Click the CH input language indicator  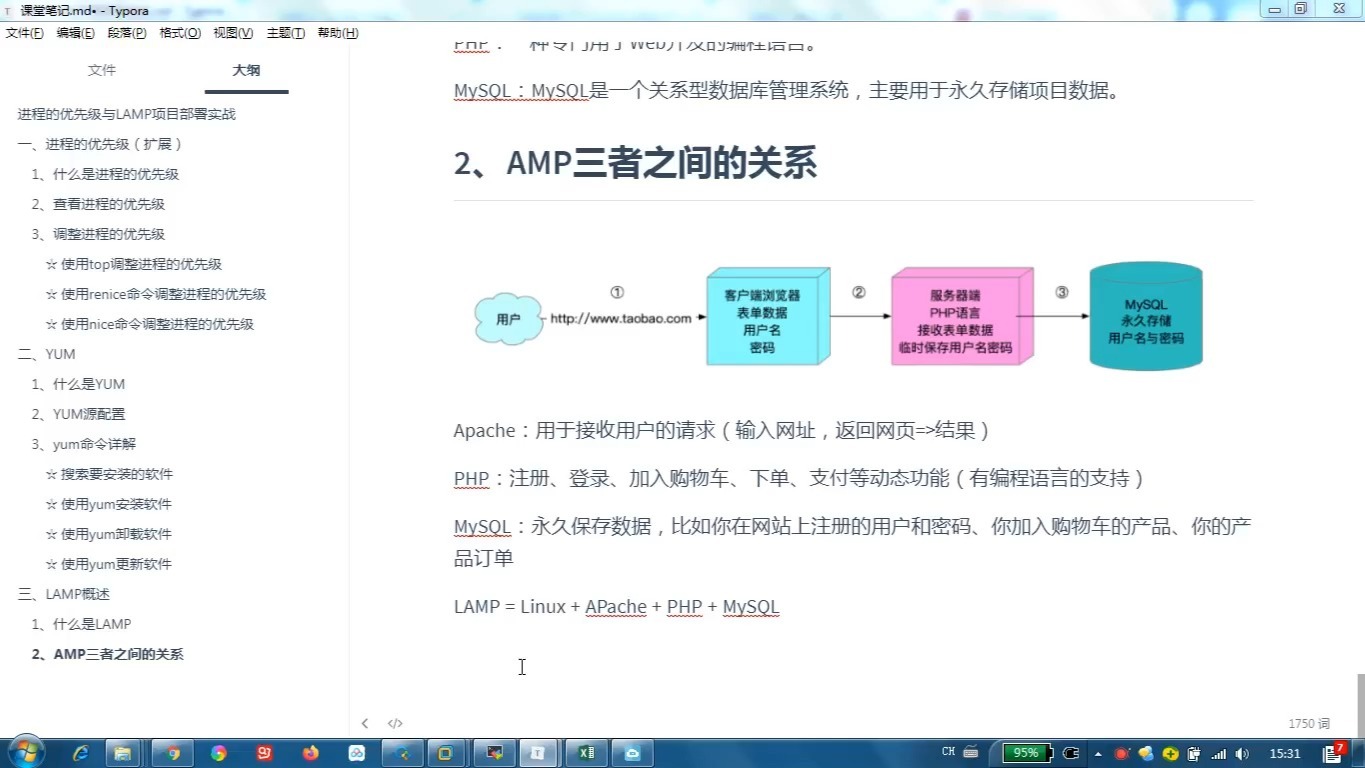click(948, 752)
